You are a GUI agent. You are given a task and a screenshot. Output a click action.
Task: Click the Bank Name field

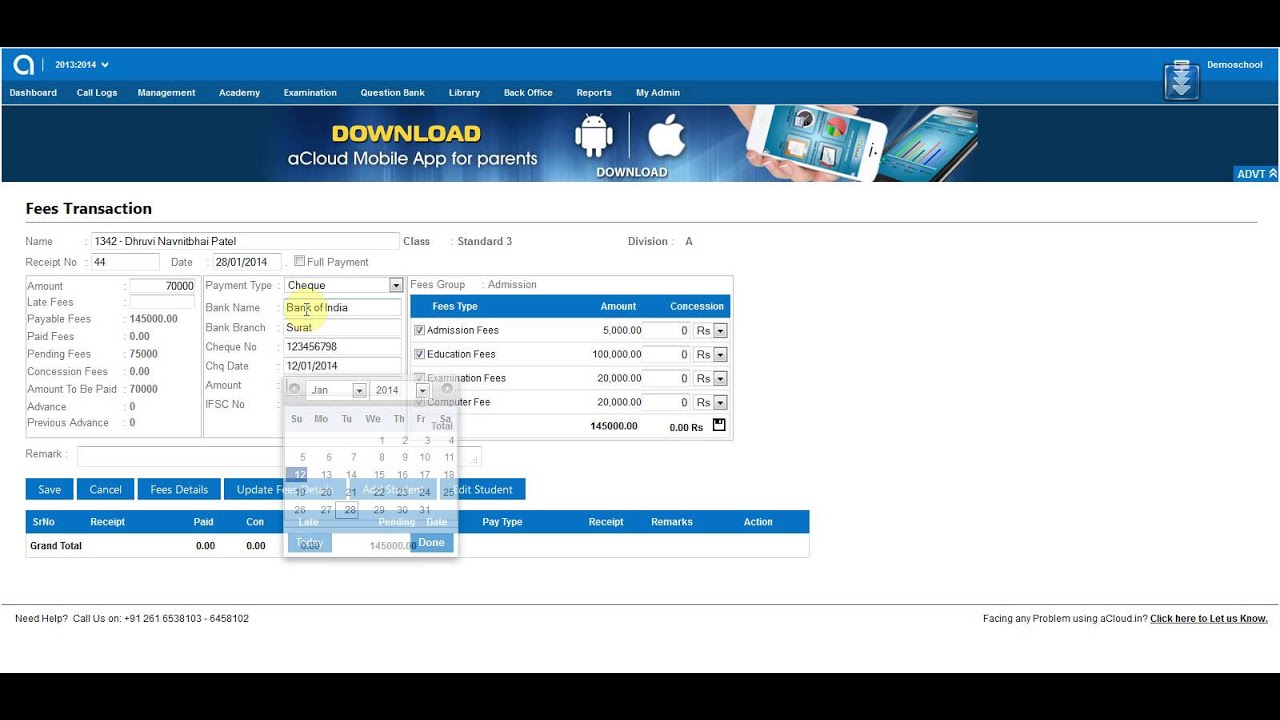[343, 308]
